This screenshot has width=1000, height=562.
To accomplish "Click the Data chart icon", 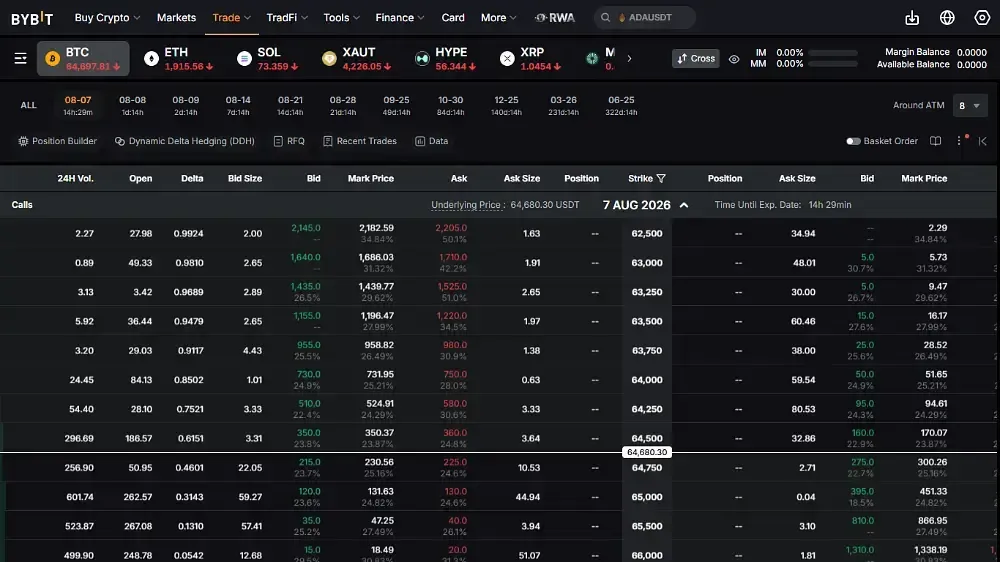I will point(420,141).
